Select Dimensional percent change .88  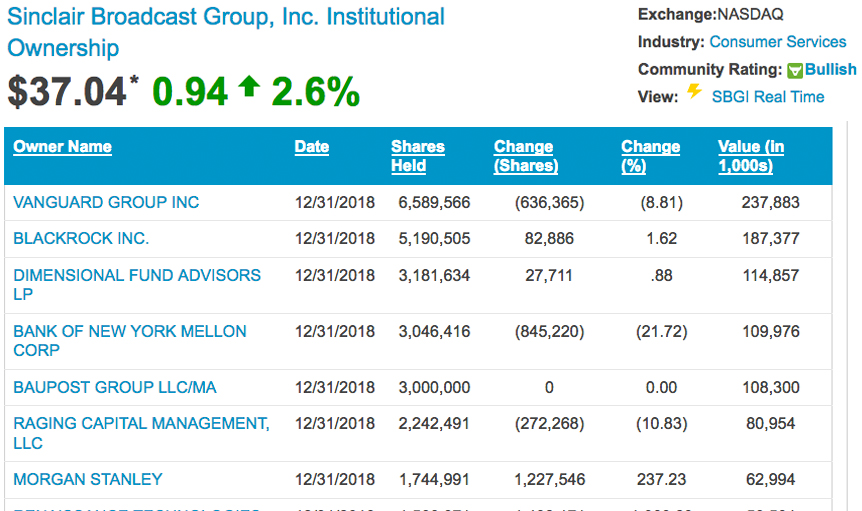click(x=661, y=275)
